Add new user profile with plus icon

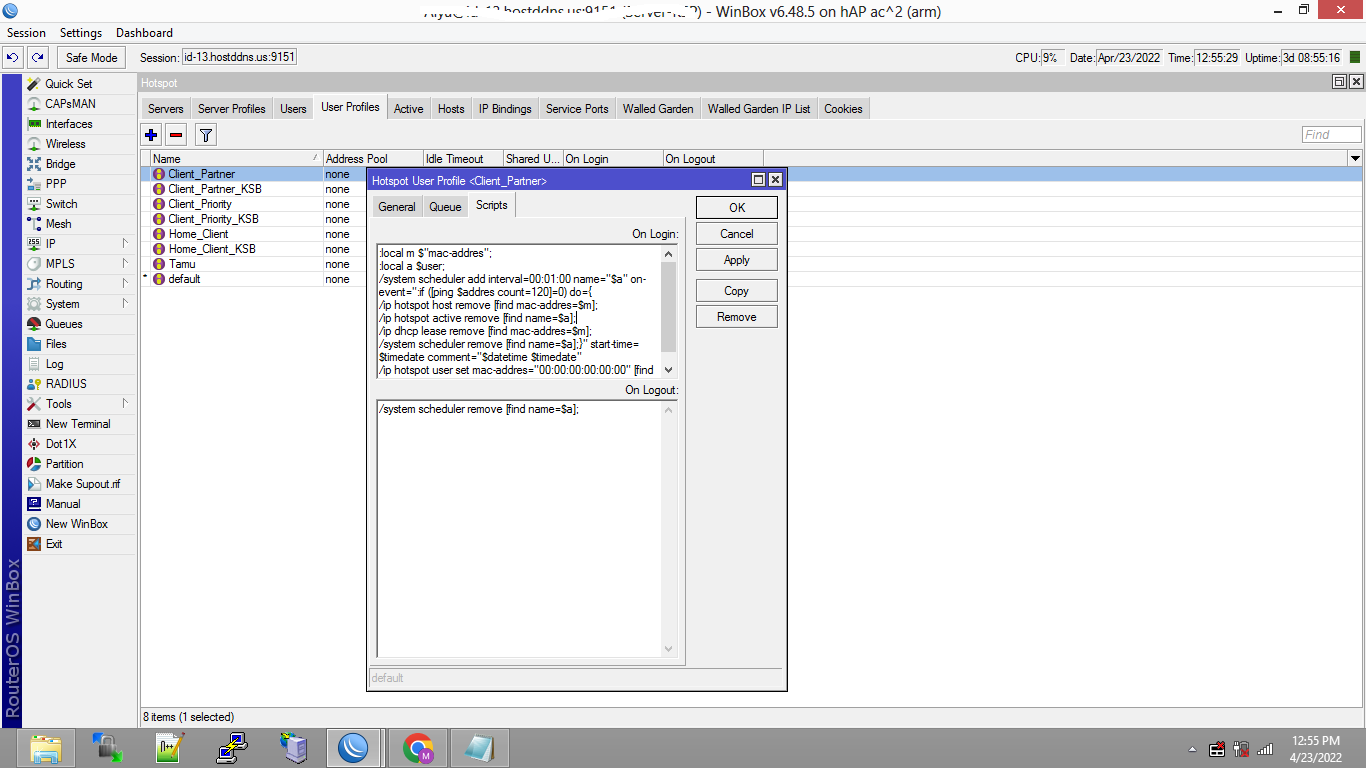(151, 134)
